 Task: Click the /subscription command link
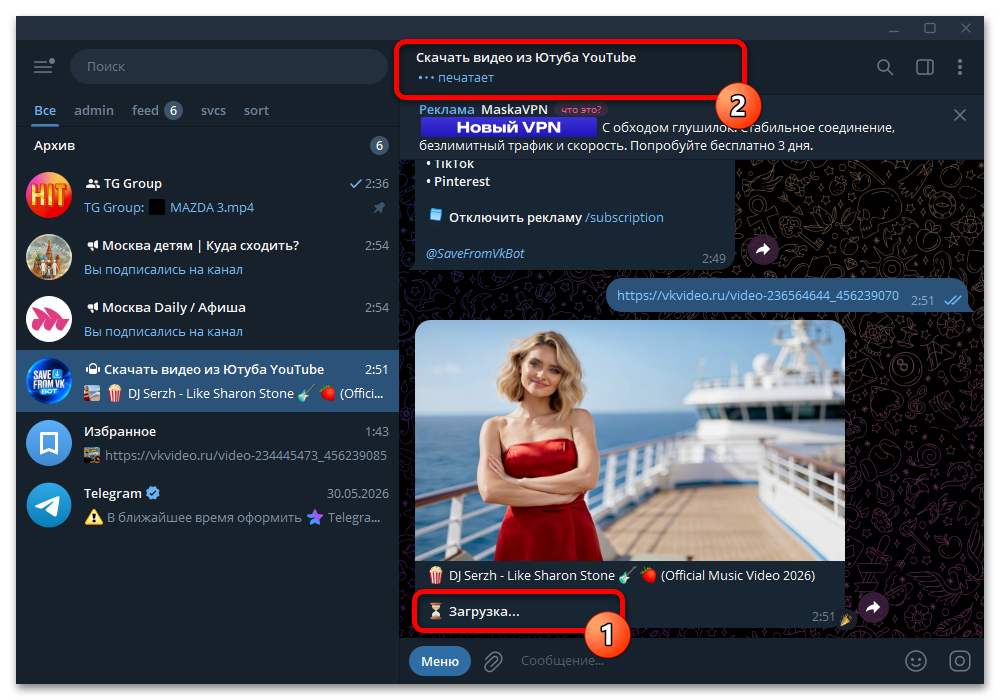pos(624,217)
